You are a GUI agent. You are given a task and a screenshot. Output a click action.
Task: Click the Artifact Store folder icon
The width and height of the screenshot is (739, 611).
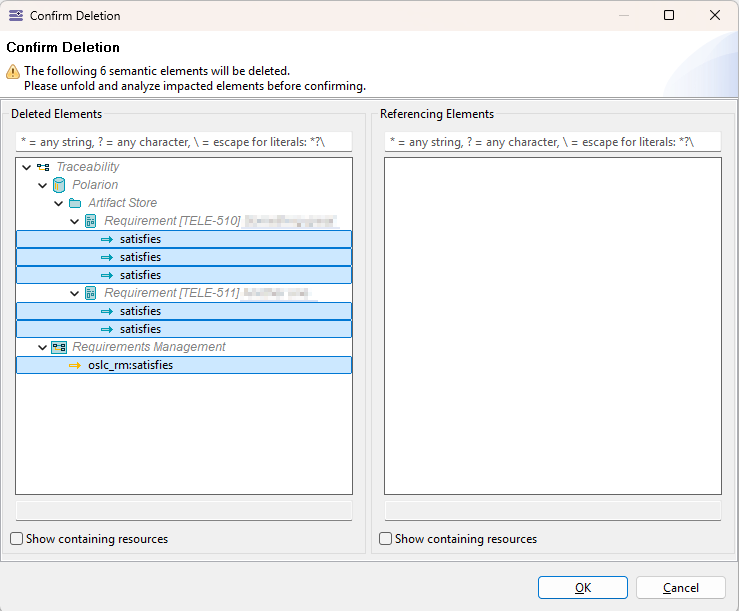click(75, 203)
